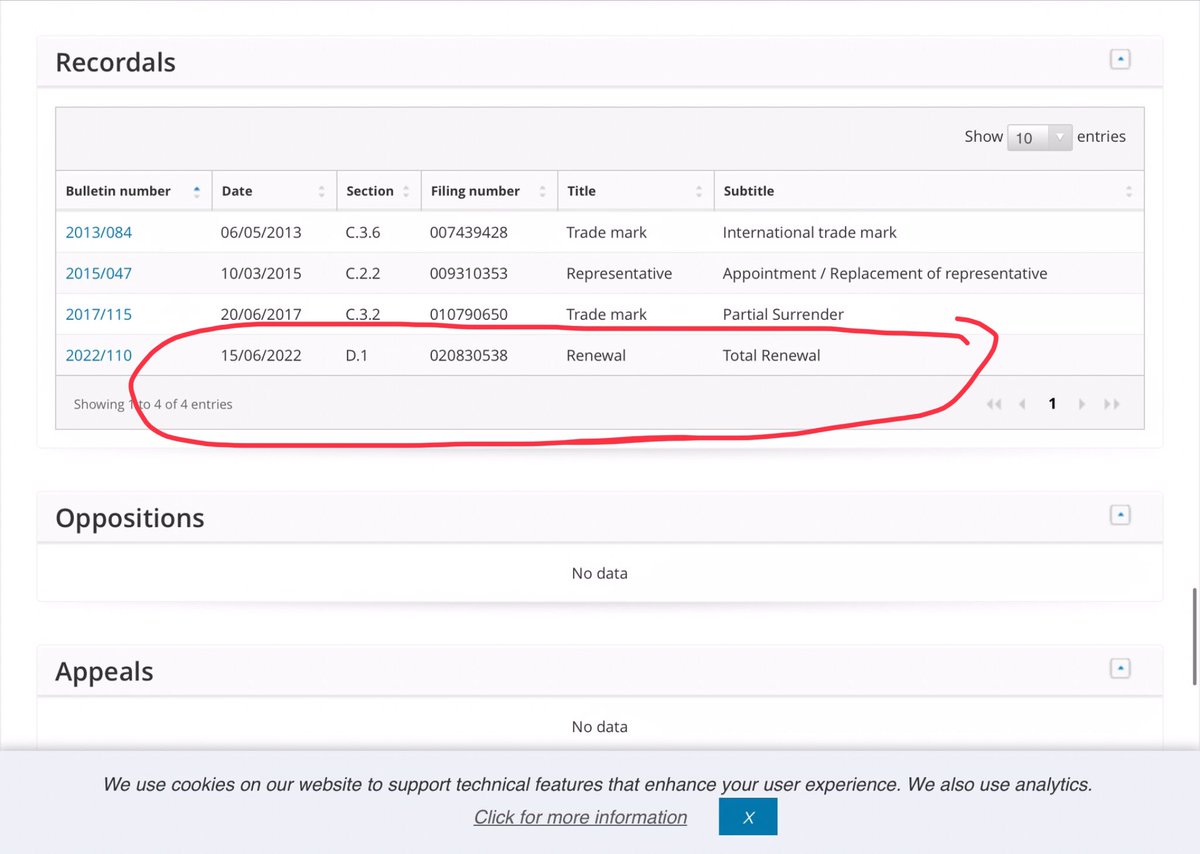Click subtitle 'International trade mark'
The image size is (1200, 854).
point(810,232)
